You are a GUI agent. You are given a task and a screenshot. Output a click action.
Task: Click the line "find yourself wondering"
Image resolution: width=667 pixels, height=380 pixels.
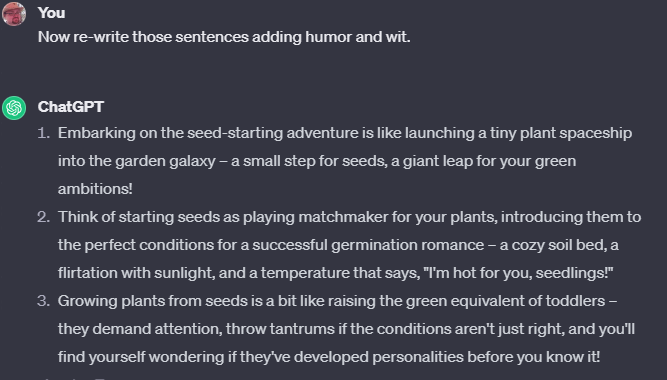(x=329, y=357)
